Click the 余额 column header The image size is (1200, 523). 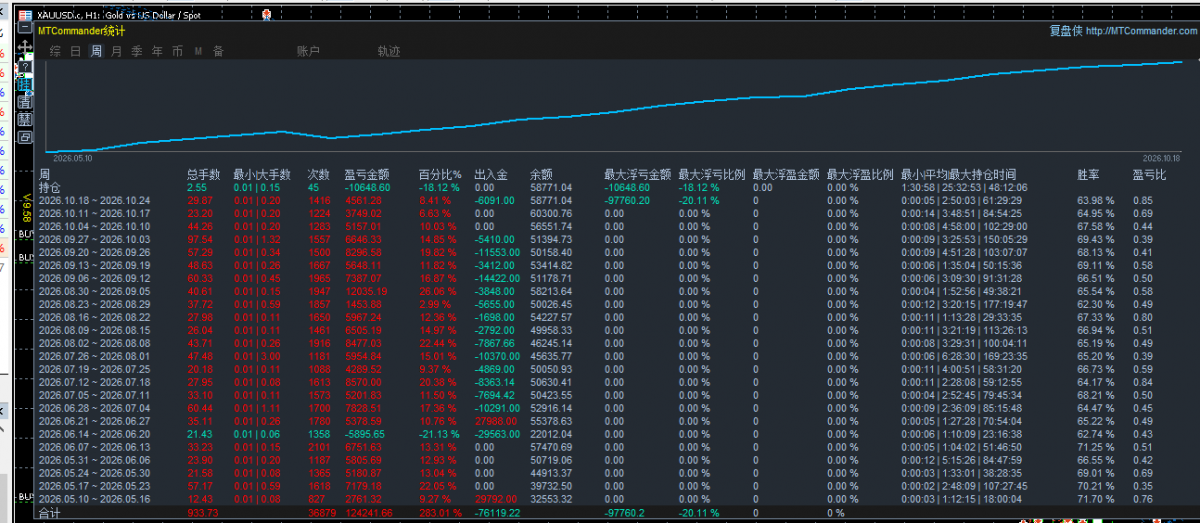541,174
